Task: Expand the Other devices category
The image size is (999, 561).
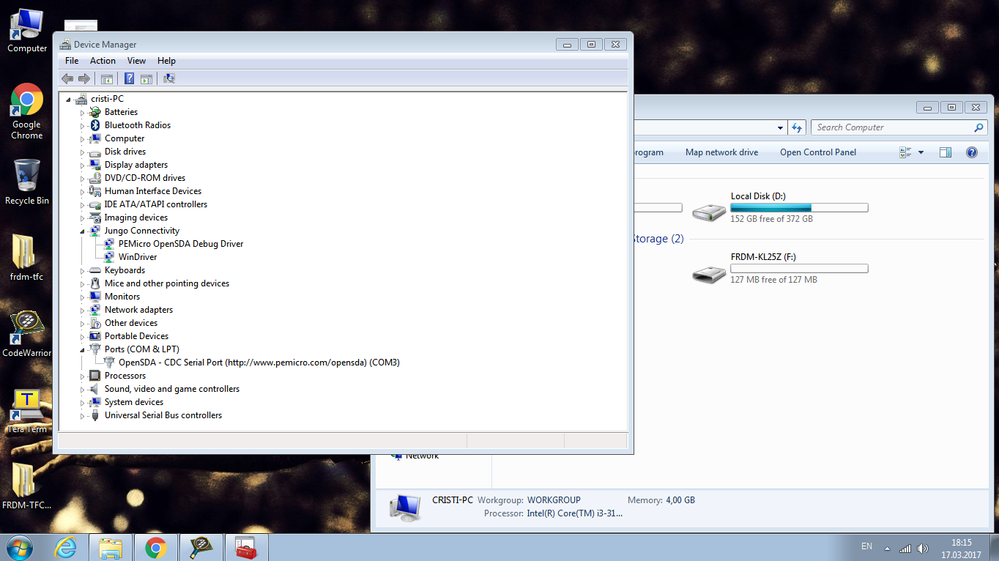Action: click(x=82, y=323)
